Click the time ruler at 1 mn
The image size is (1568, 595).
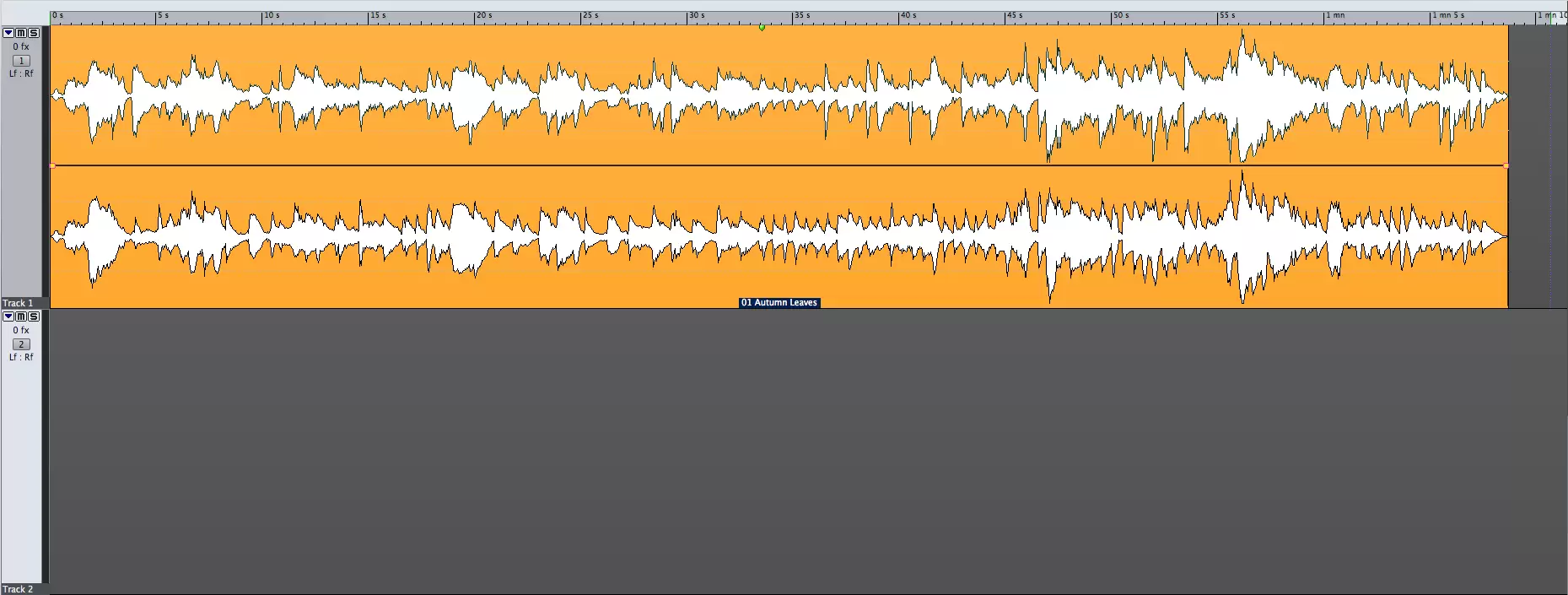coord(1324,16)
